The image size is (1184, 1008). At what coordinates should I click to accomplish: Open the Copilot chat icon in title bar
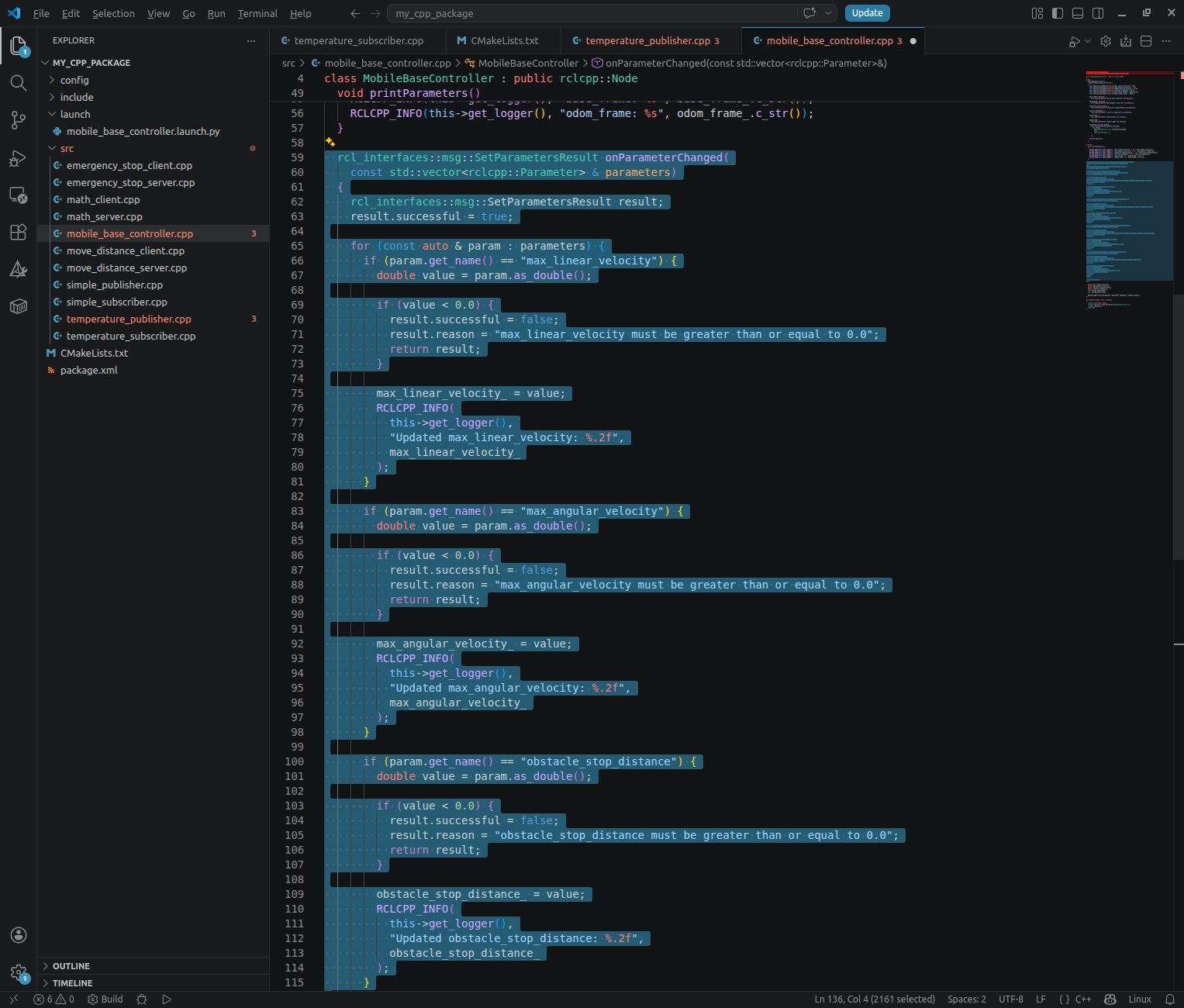point(809,13)
